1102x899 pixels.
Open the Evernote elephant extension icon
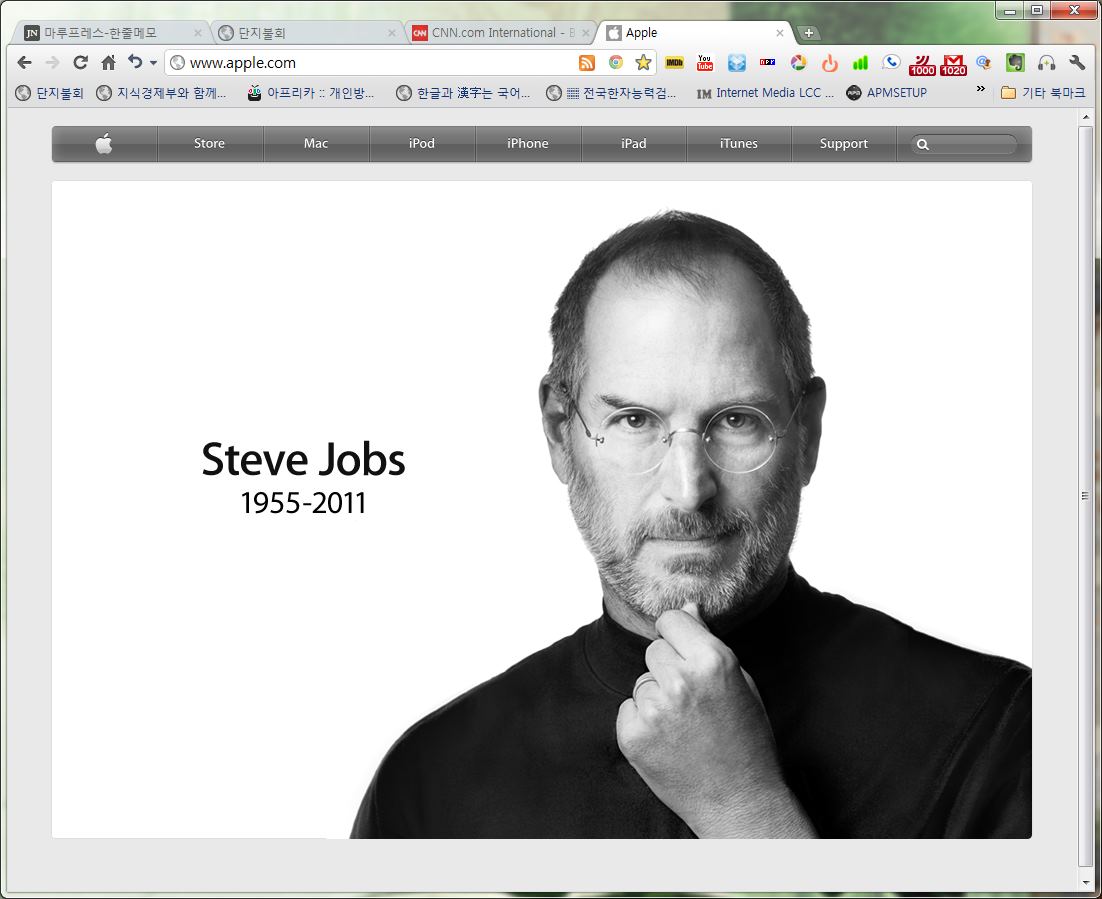pos(1015,63)
